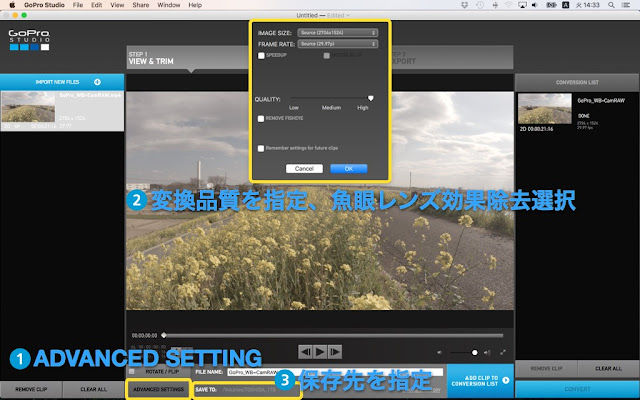The image size is (640, 400).
Task: Click Remove Clip below the import list
Action: pyautogui.click(x=31, y=389)
